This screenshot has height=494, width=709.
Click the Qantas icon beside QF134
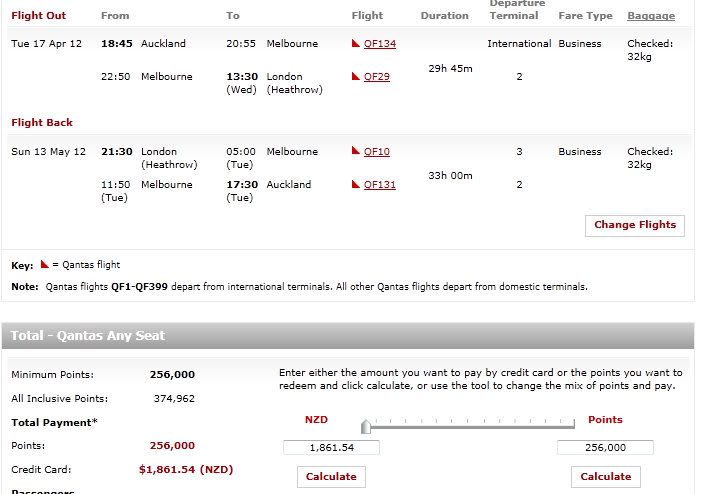356,43
